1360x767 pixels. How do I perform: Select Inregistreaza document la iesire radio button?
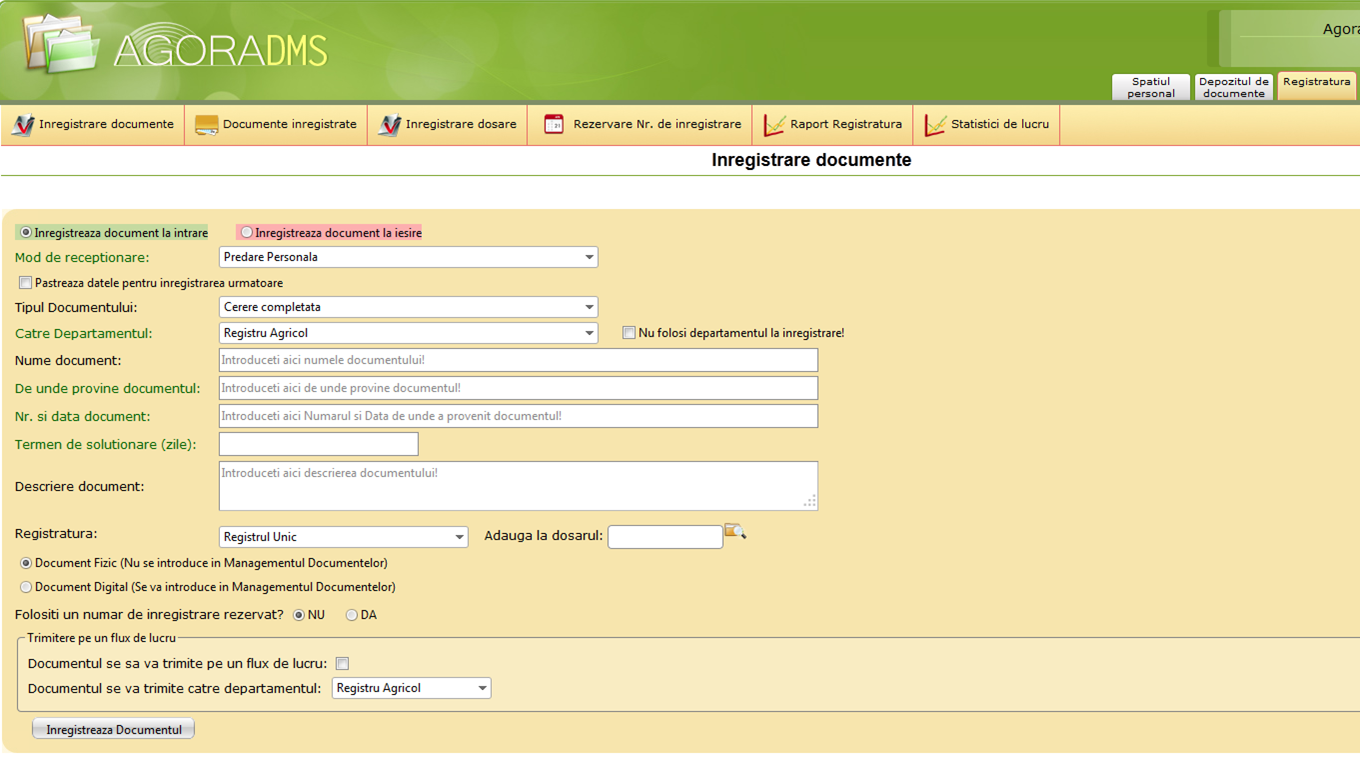point(246,233)
